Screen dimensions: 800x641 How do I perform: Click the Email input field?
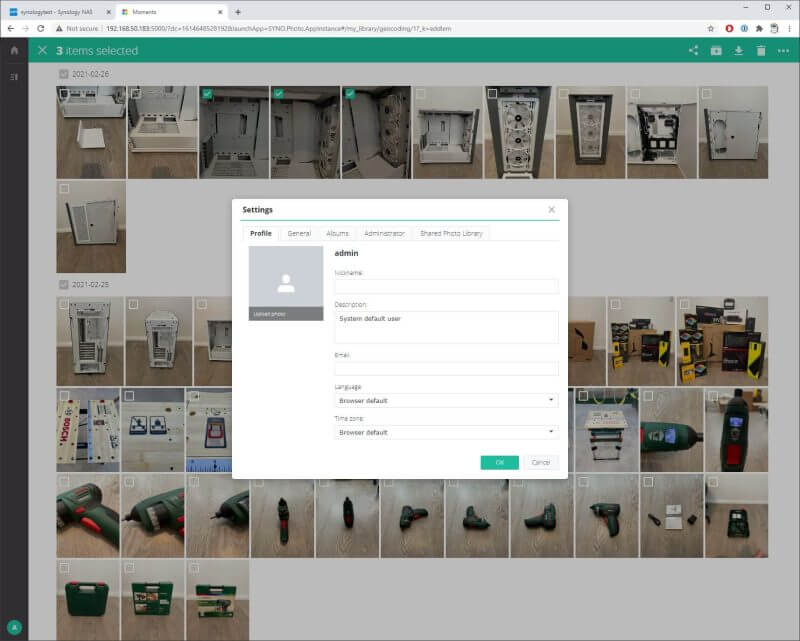click(445, 369)
